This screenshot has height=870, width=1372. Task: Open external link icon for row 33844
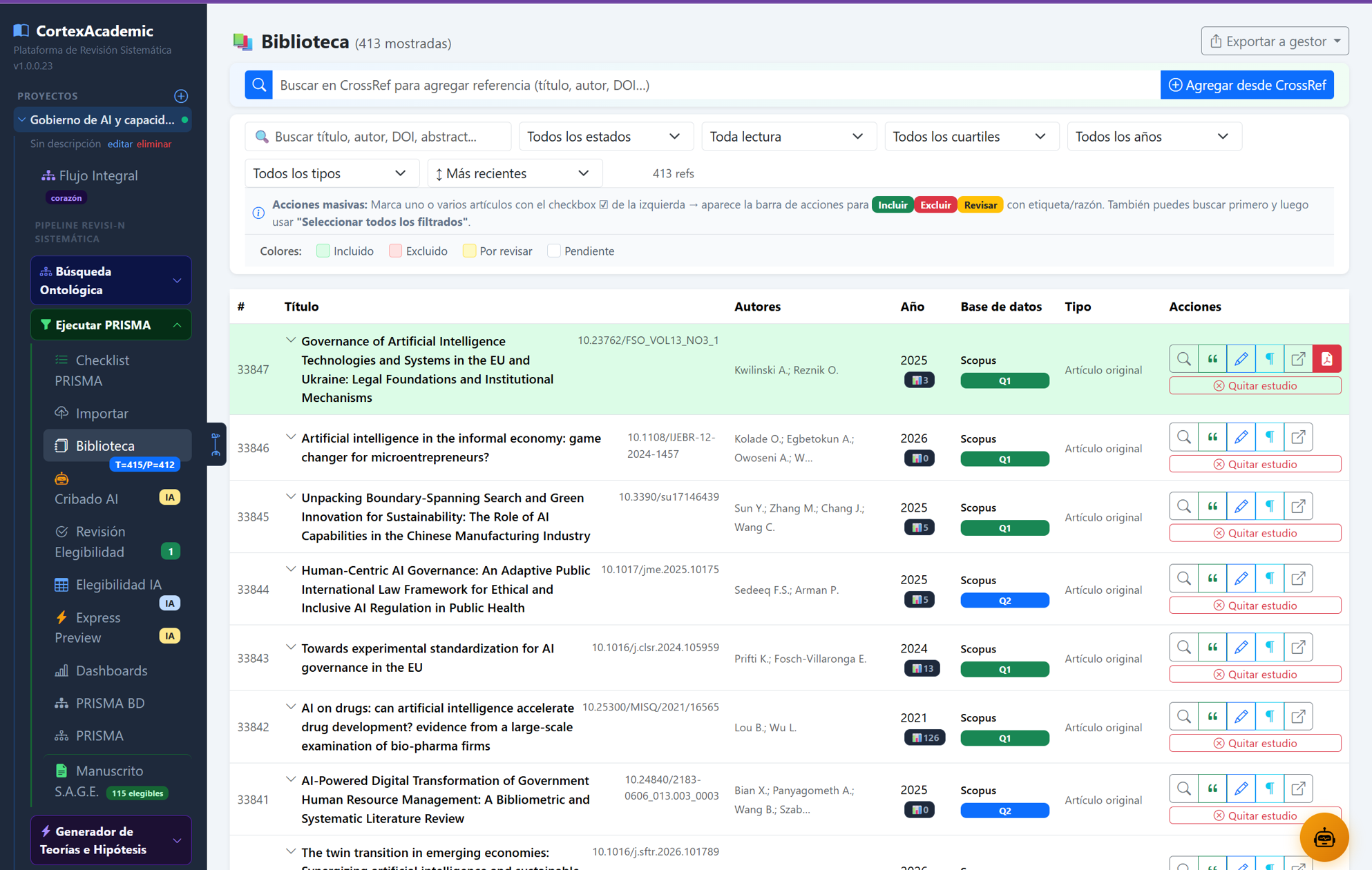point(1298,579)
